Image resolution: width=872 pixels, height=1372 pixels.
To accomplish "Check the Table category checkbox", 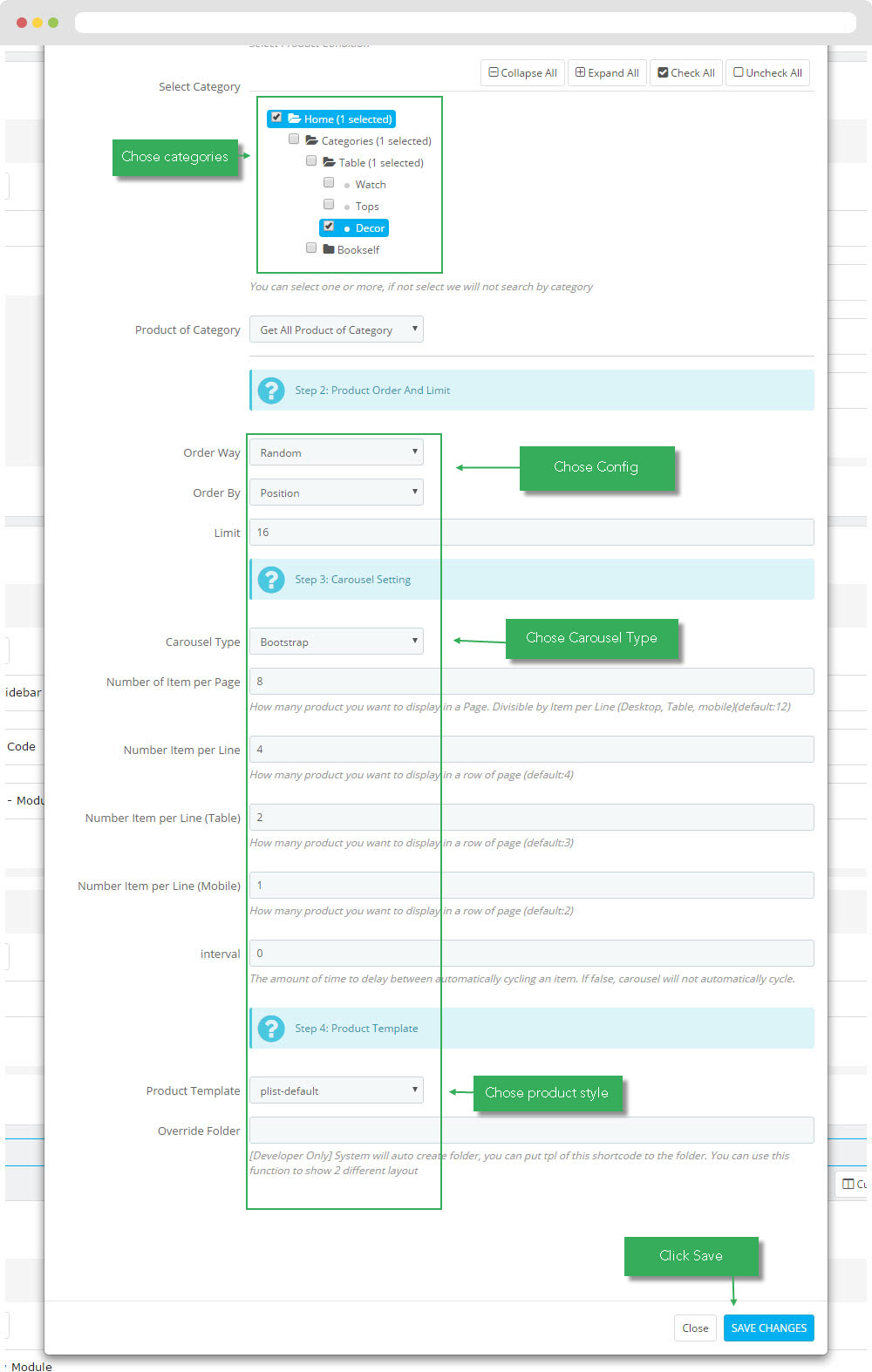I will pyautogui.click(x=311, y=160).
